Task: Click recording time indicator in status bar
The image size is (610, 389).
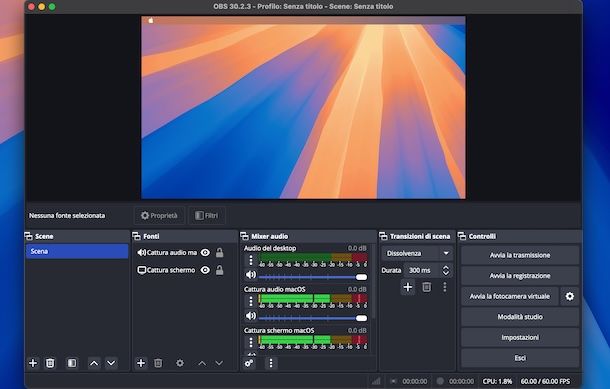Action: point(456,381)
